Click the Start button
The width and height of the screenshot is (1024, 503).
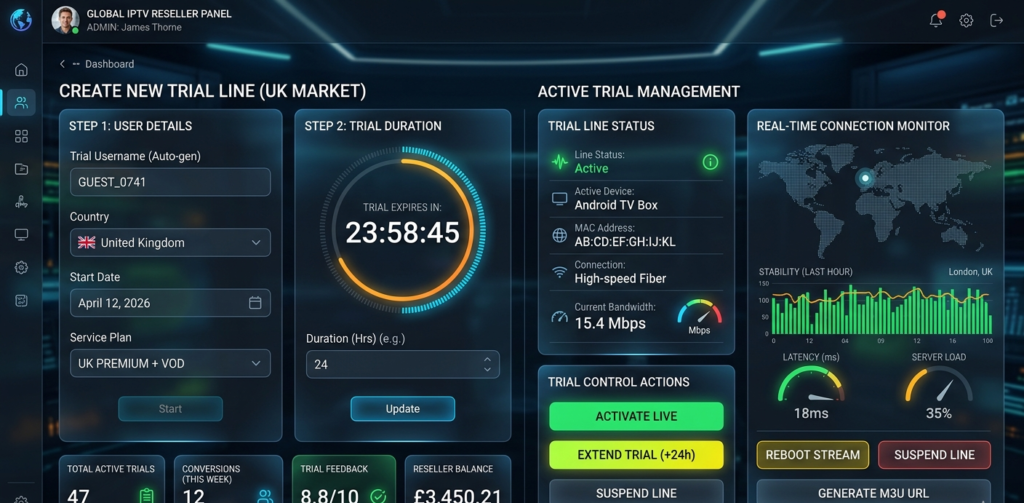tap(170, 409)
